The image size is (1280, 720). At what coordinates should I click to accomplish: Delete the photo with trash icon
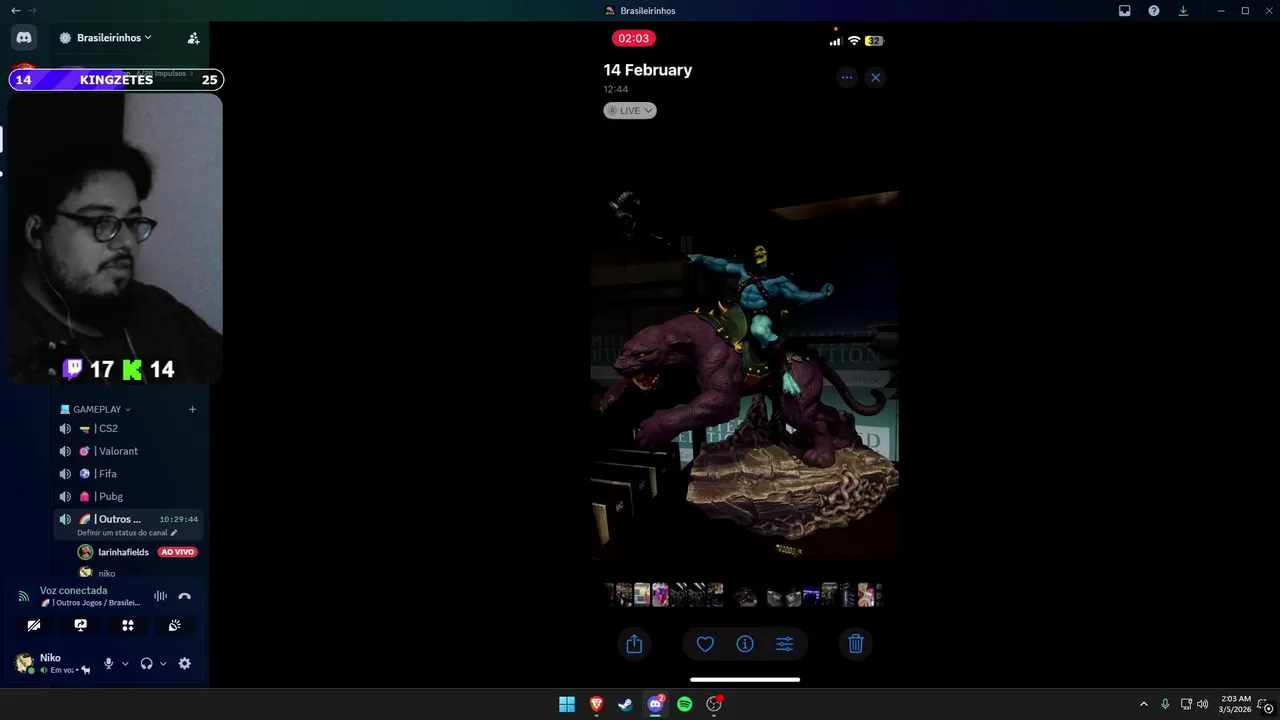point(856,644)
